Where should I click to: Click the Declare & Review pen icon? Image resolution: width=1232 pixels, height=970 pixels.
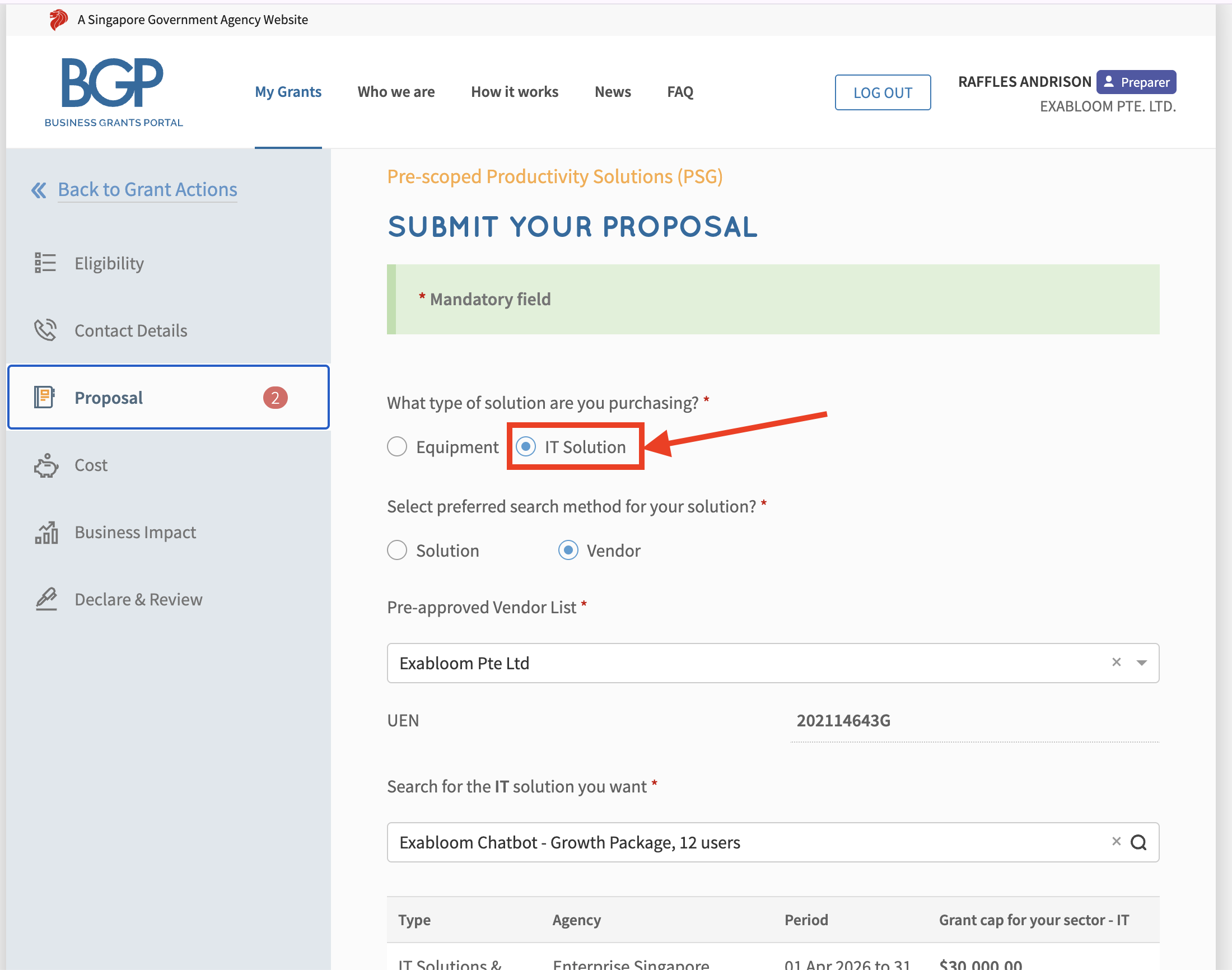(46, 599)
